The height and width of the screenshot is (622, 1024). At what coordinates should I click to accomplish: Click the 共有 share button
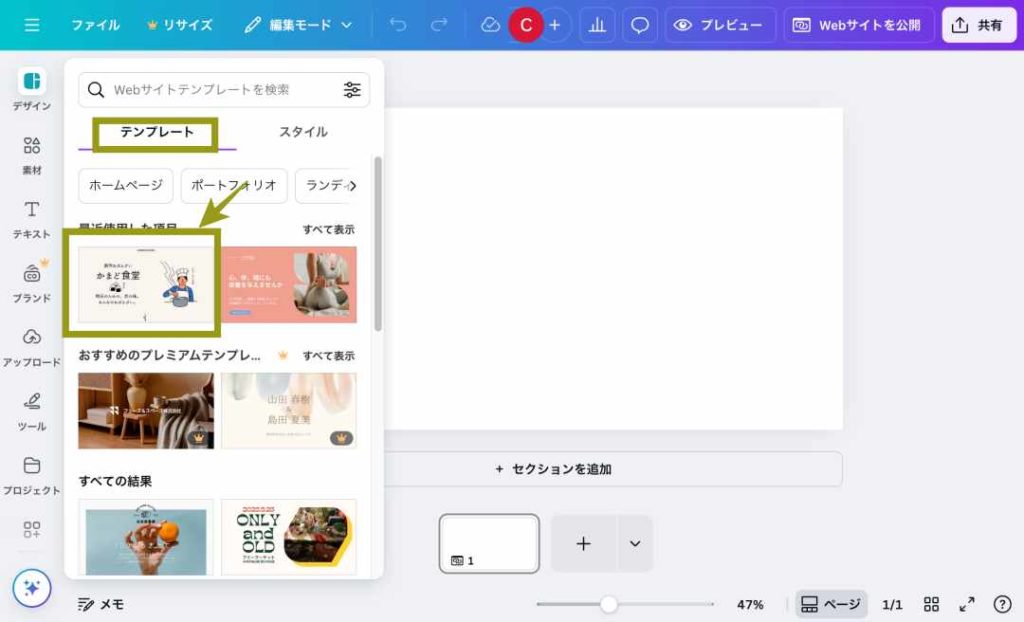click(x=978, y=25)
